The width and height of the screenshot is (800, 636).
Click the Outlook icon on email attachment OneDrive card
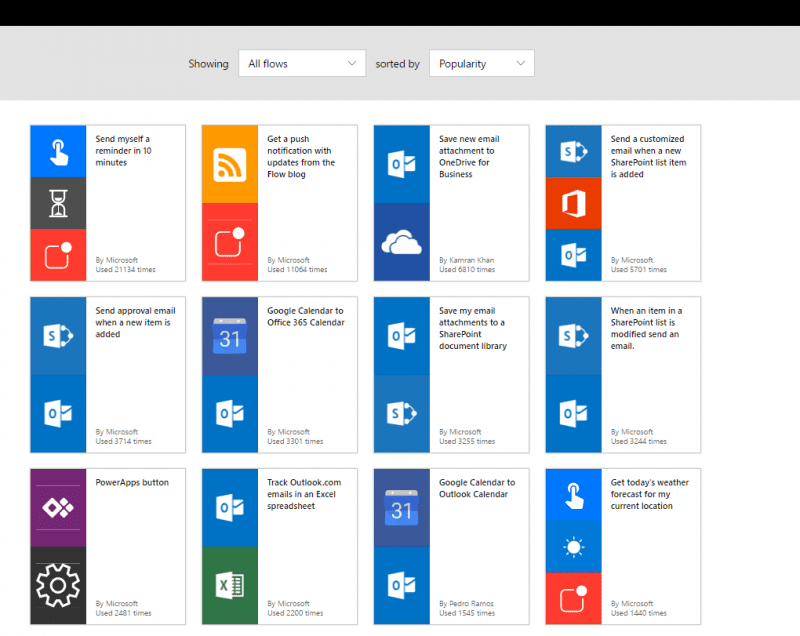click(x=401, y=162)
